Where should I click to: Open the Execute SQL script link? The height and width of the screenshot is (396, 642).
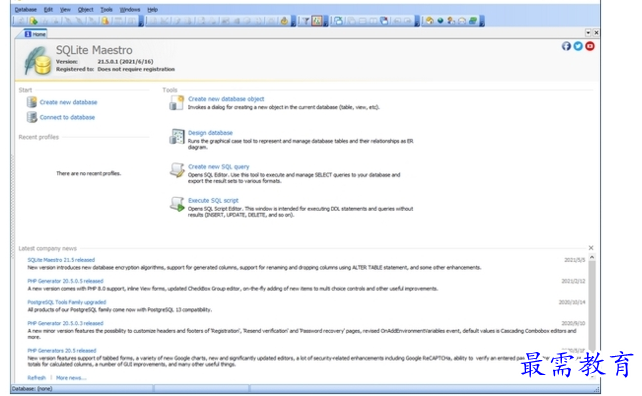click(213, 200)
